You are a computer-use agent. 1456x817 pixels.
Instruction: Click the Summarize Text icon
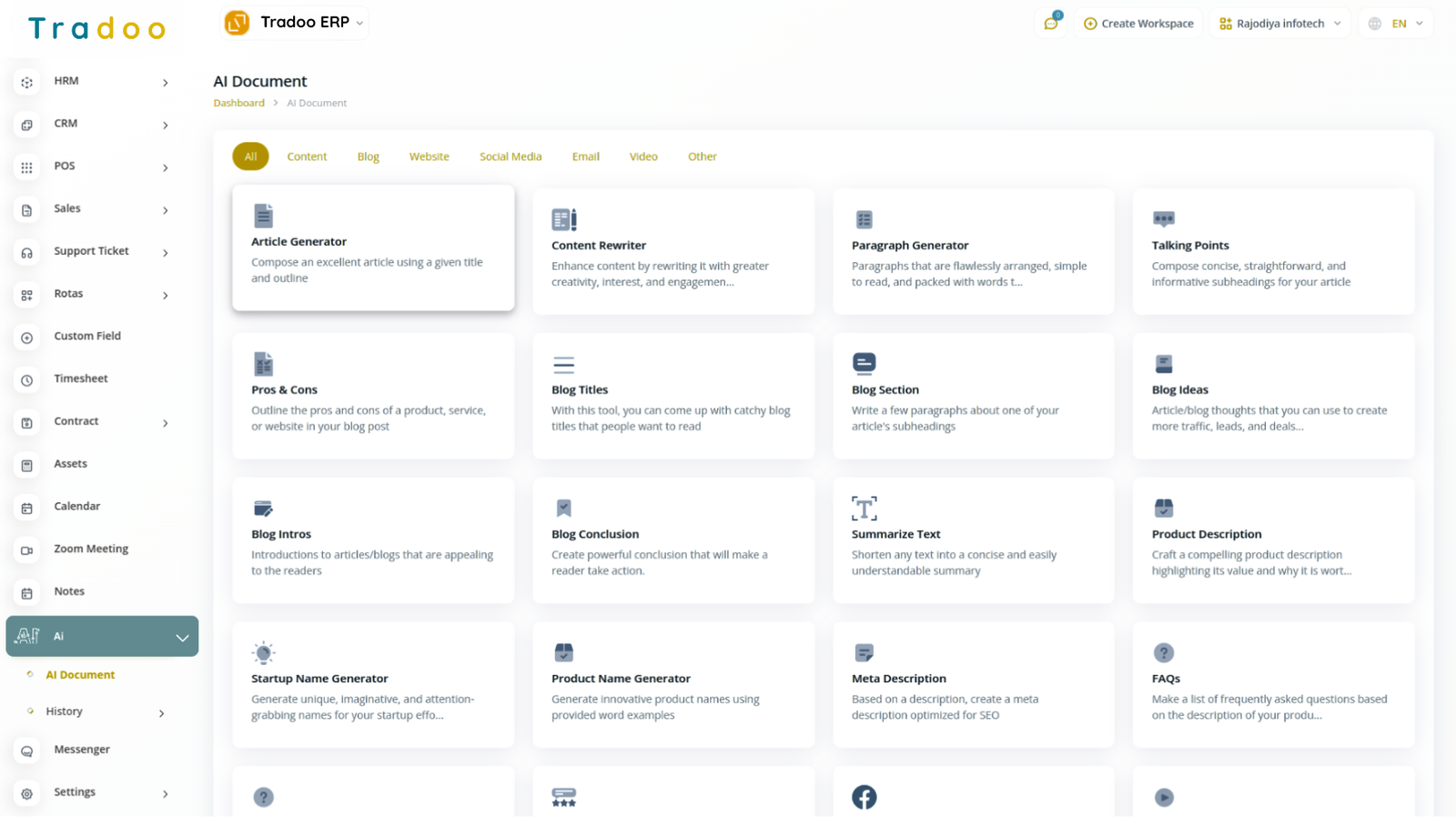coord(864,508)
